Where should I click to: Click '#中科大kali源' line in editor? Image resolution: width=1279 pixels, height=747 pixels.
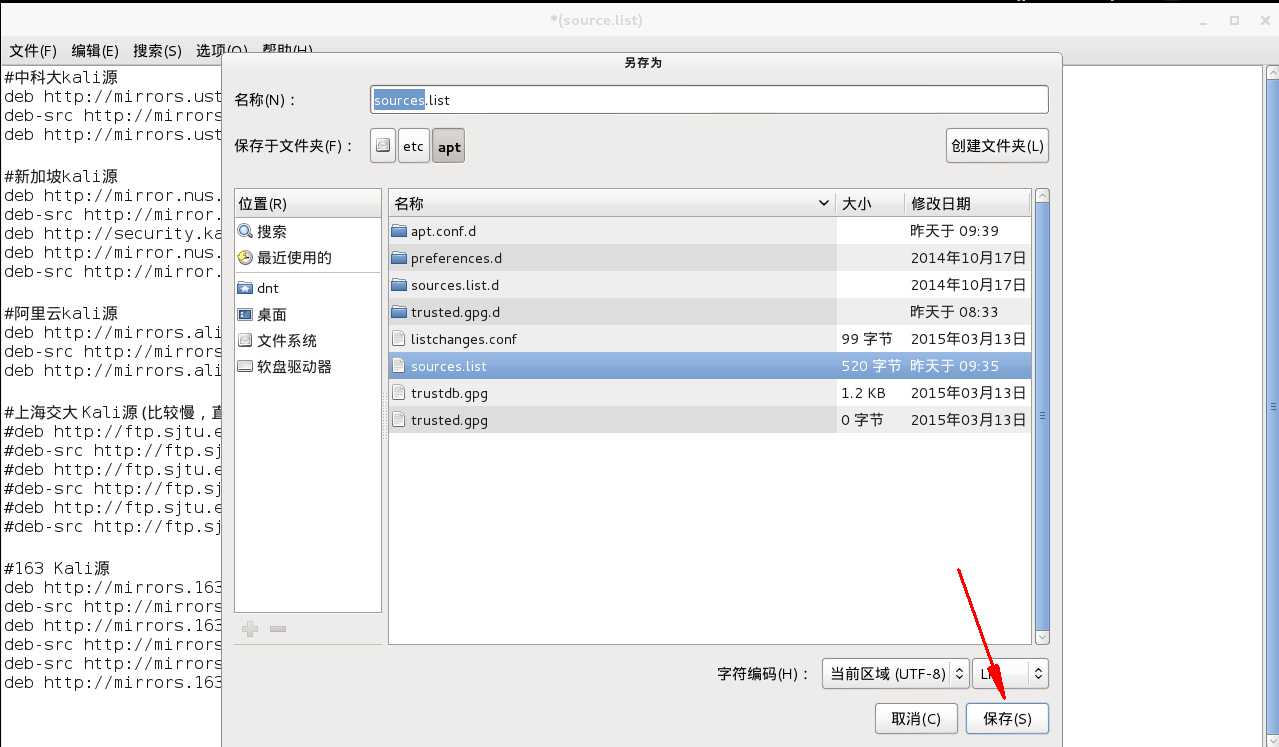pyautogui.click(x=61, y=77)
